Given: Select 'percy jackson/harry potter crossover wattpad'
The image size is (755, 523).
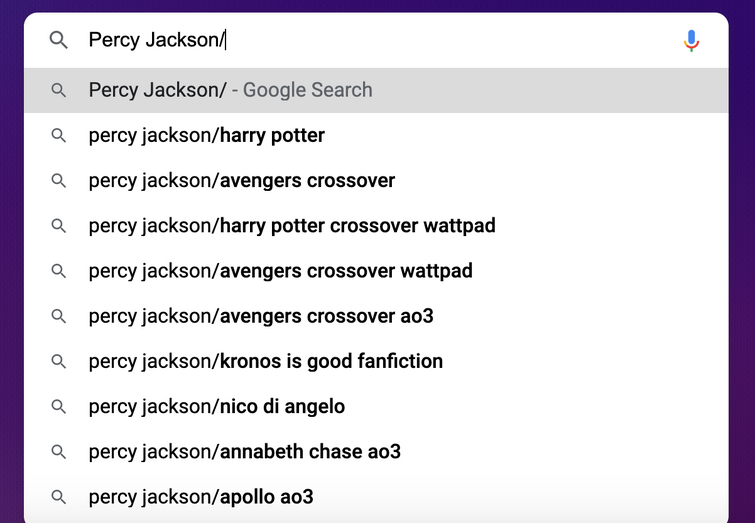Looking at the screenshot, I should (376, 226).
